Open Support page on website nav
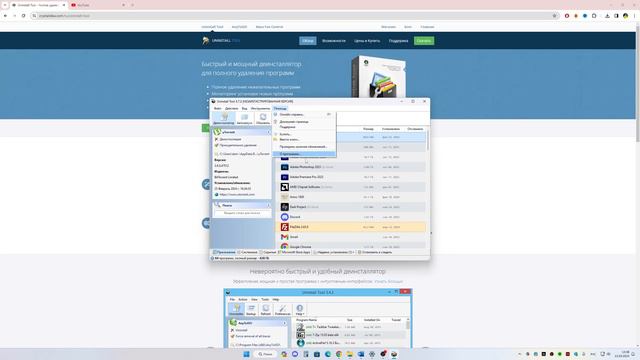 (398, 41)
